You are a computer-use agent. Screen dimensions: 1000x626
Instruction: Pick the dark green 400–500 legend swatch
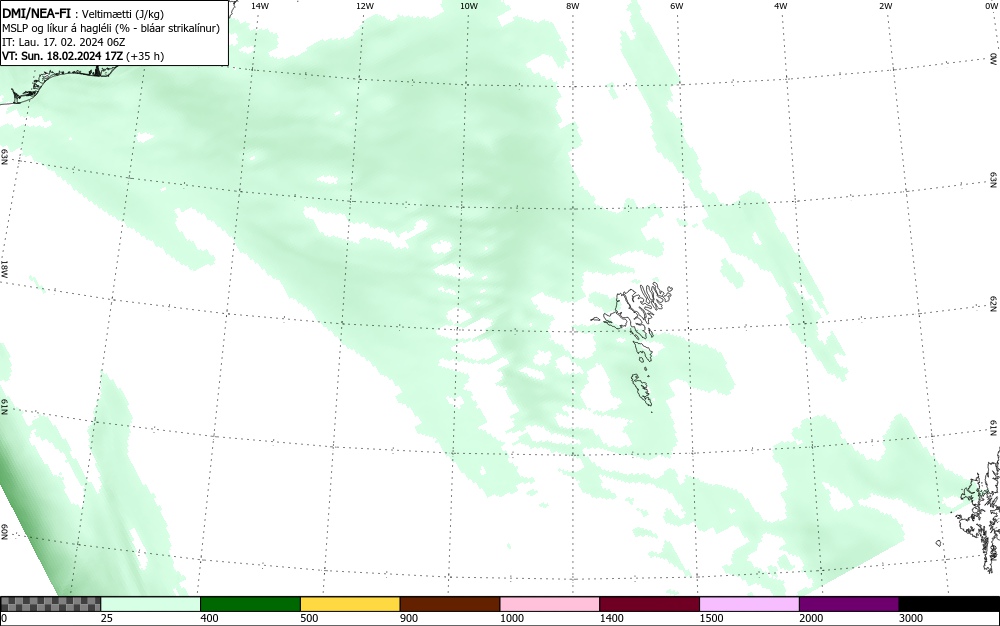[250, 604]
